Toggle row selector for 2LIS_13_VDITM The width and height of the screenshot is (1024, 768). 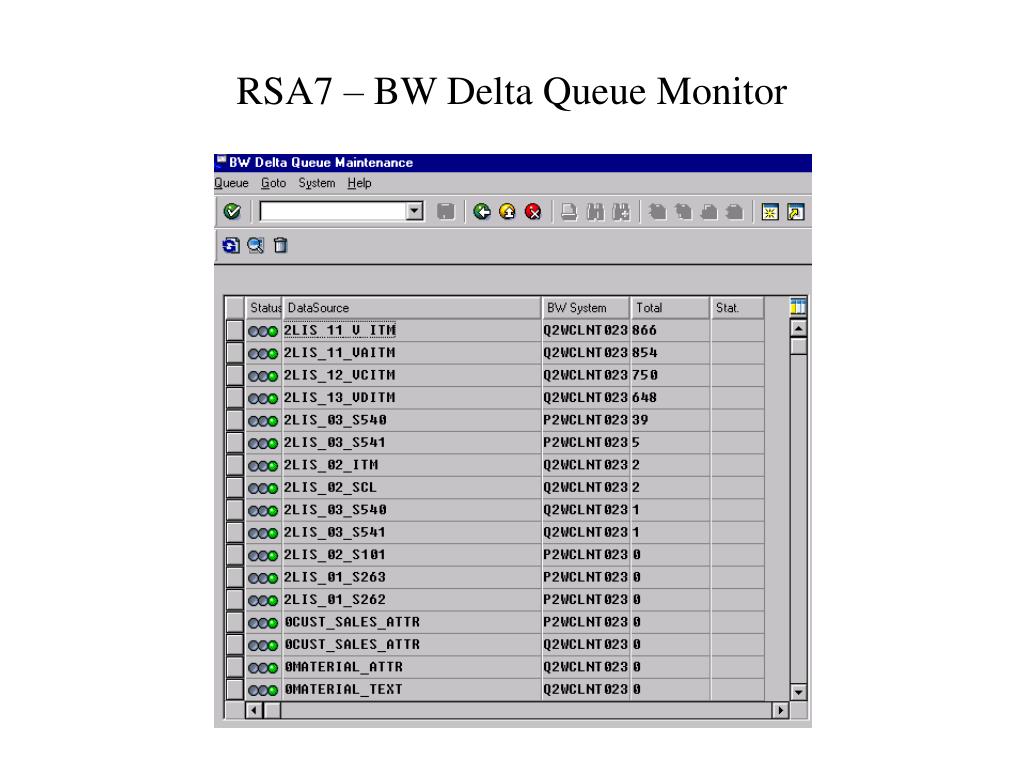234,398
